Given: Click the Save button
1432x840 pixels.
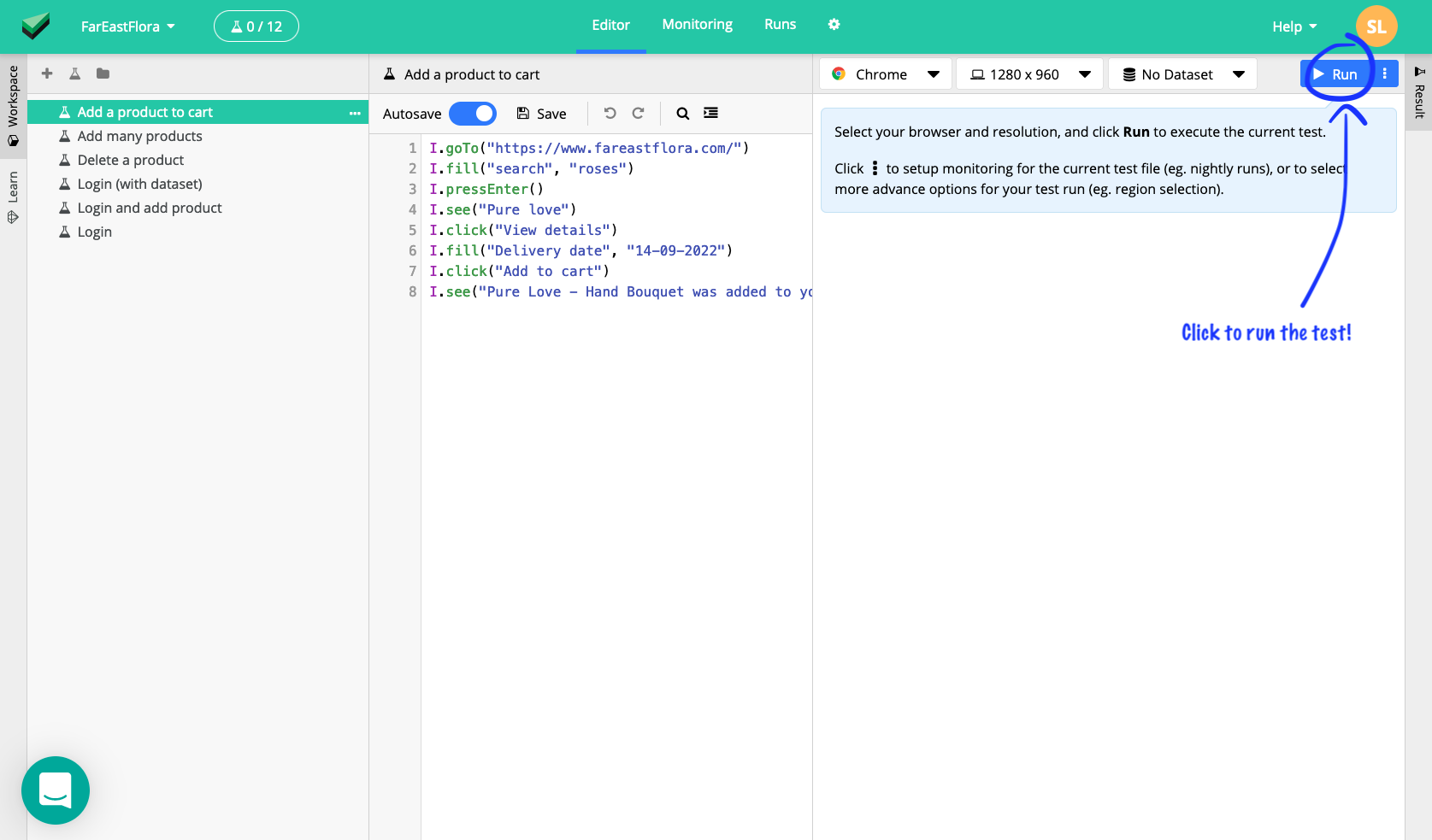Looking at the screenshot, I should (x=542, y=114).
